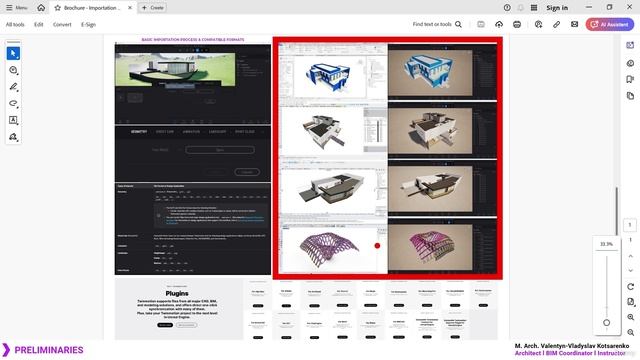This screenshot has height=360, width=640.
Task: Go to the previous page
Action: [x=631, y=256]
